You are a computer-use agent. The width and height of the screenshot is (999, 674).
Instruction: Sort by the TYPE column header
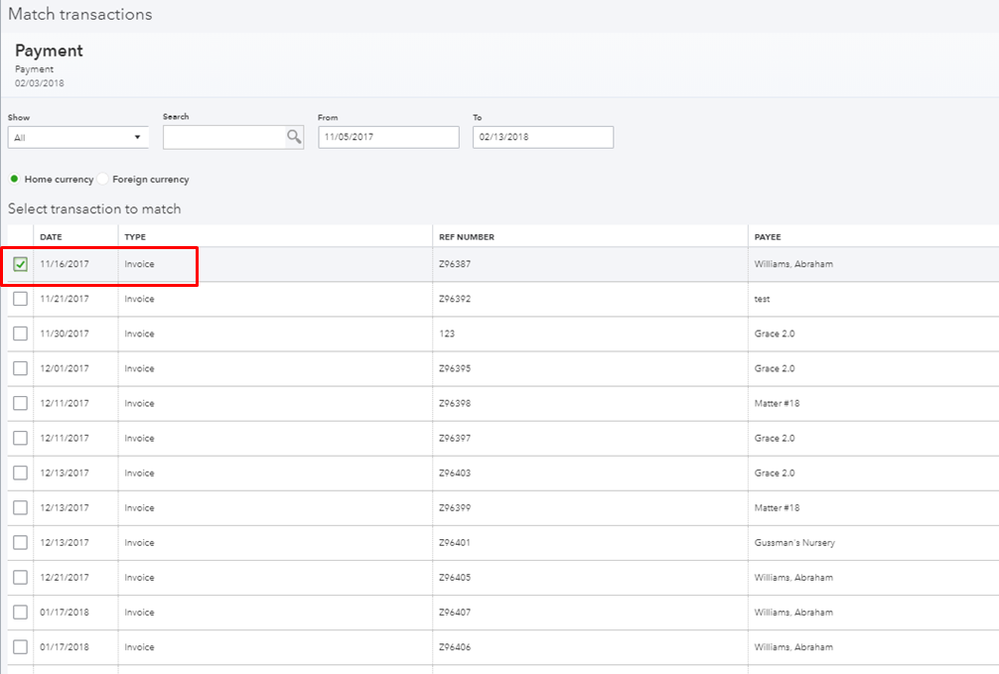[x=135, y=237]
